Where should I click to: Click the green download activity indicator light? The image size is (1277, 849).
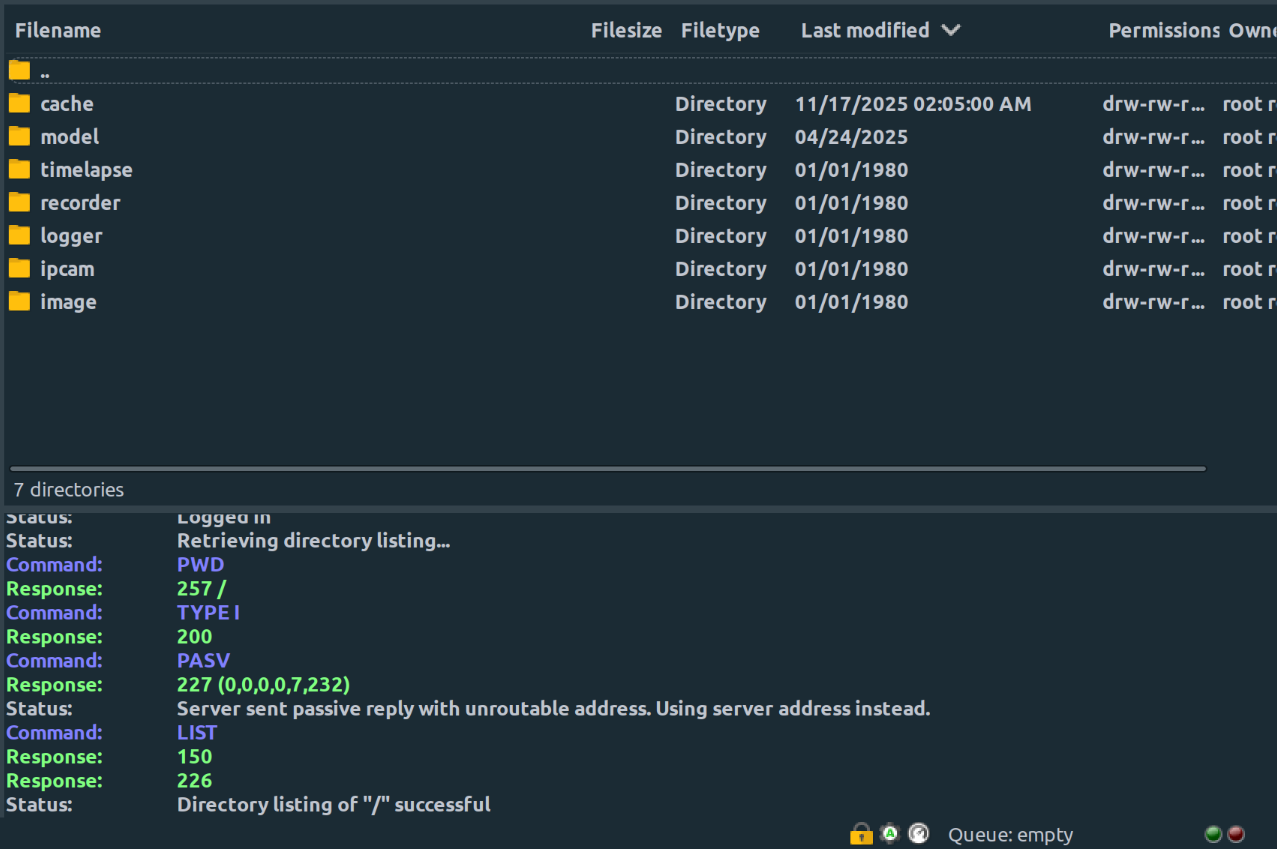[x=1212, y=833]
